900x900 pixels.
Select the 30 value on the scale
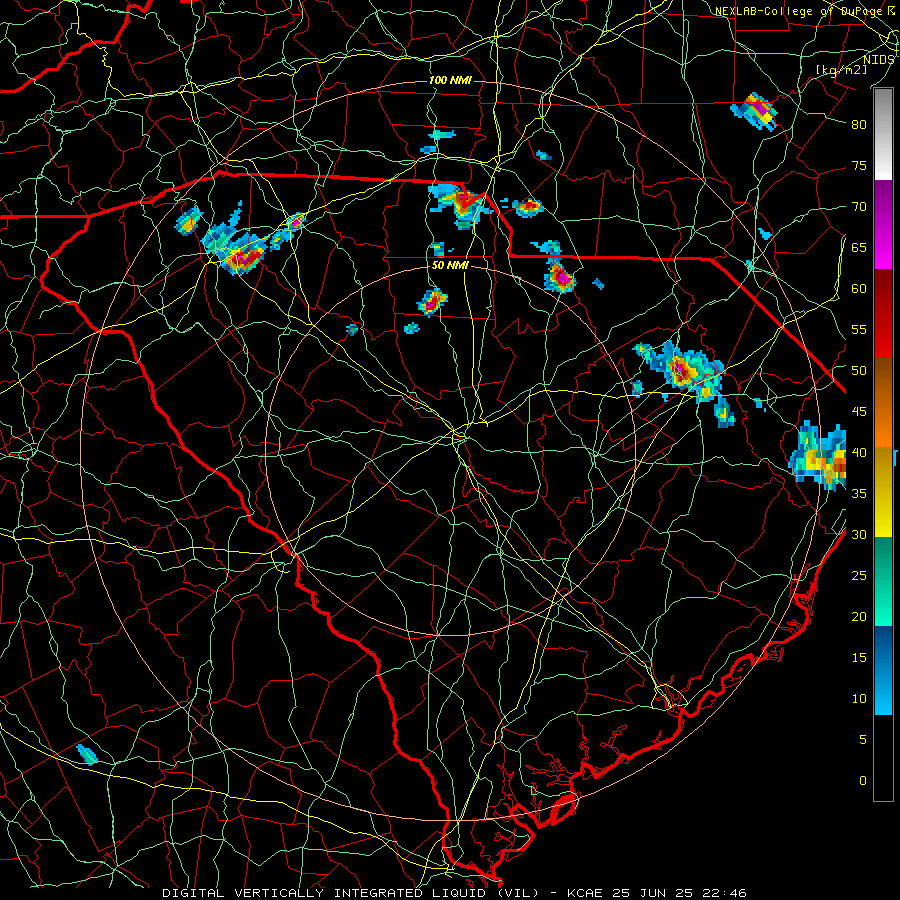pos(859,534)
